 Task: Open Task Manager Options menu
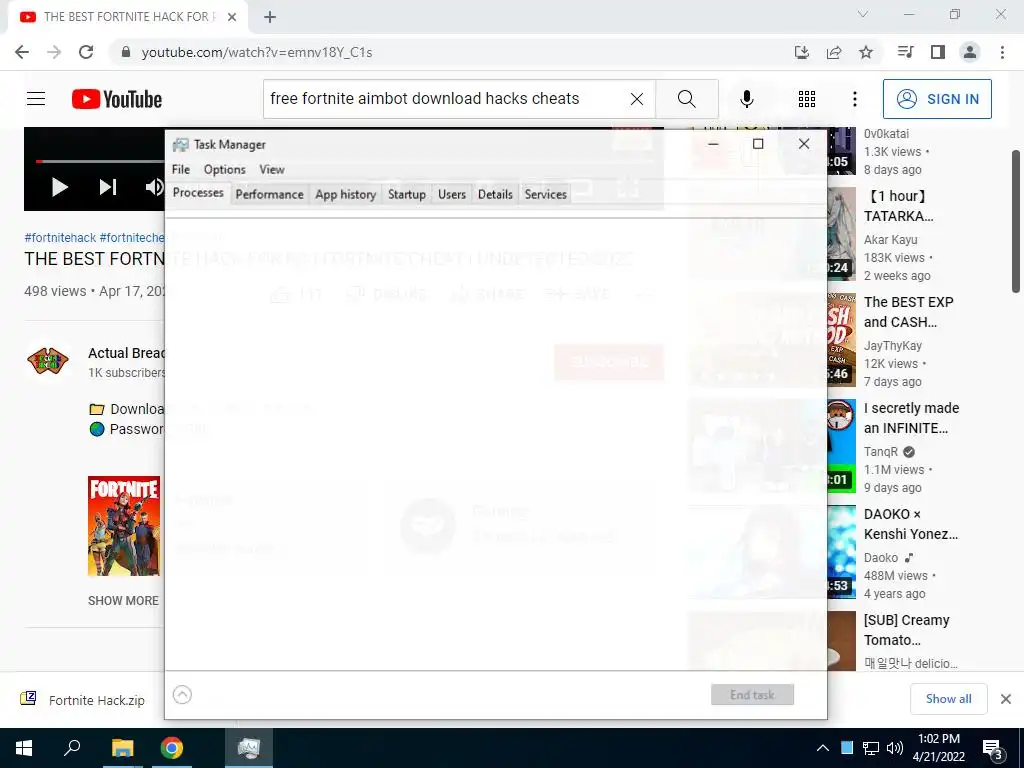tap(225, 170)
